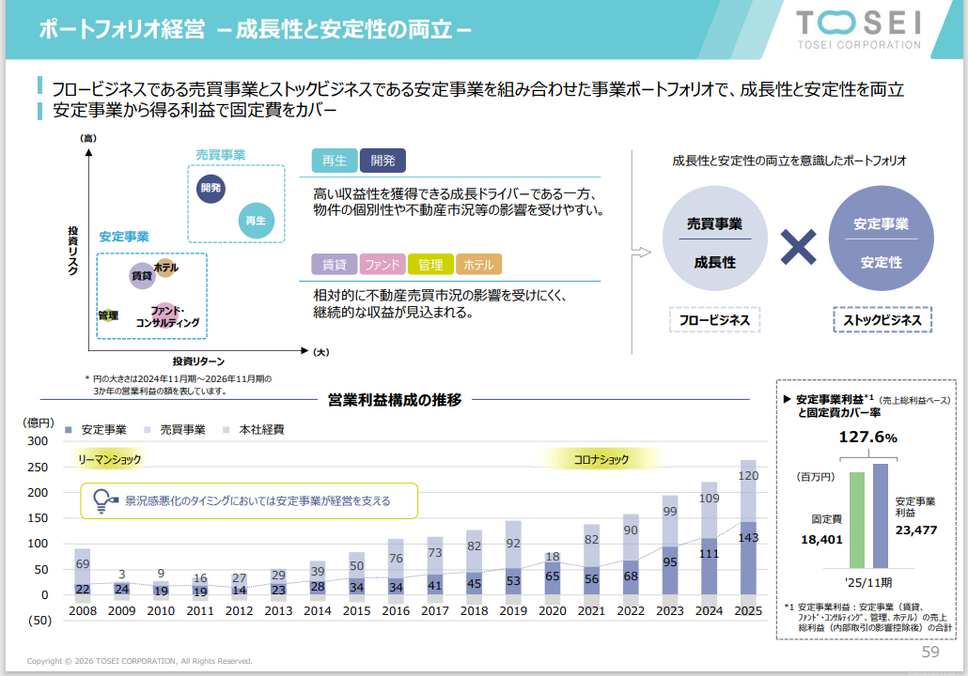Click the lightbulb icon in the callout

tap(102, 500)
